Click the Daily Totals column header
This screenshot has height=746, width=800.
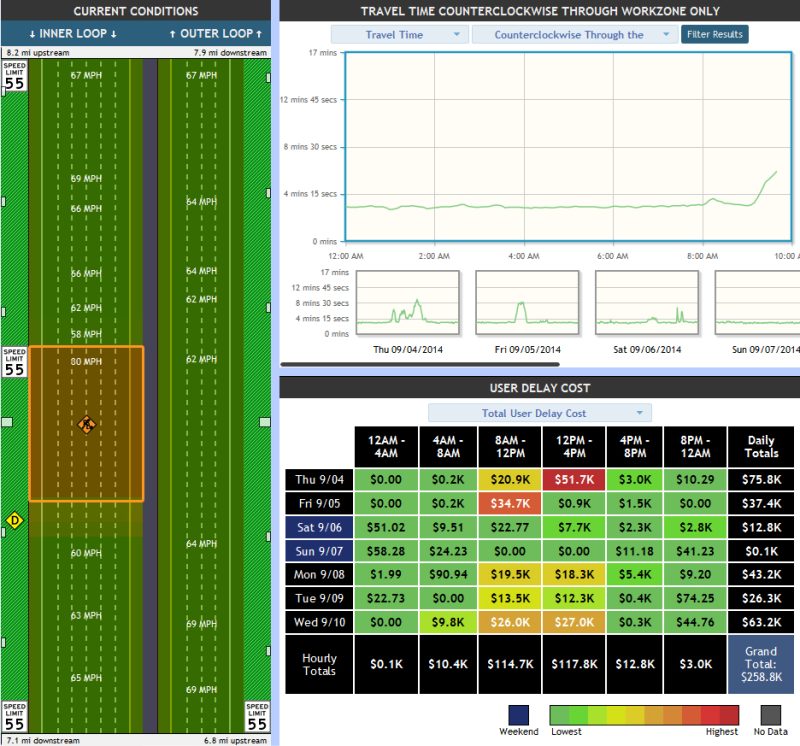762,447
